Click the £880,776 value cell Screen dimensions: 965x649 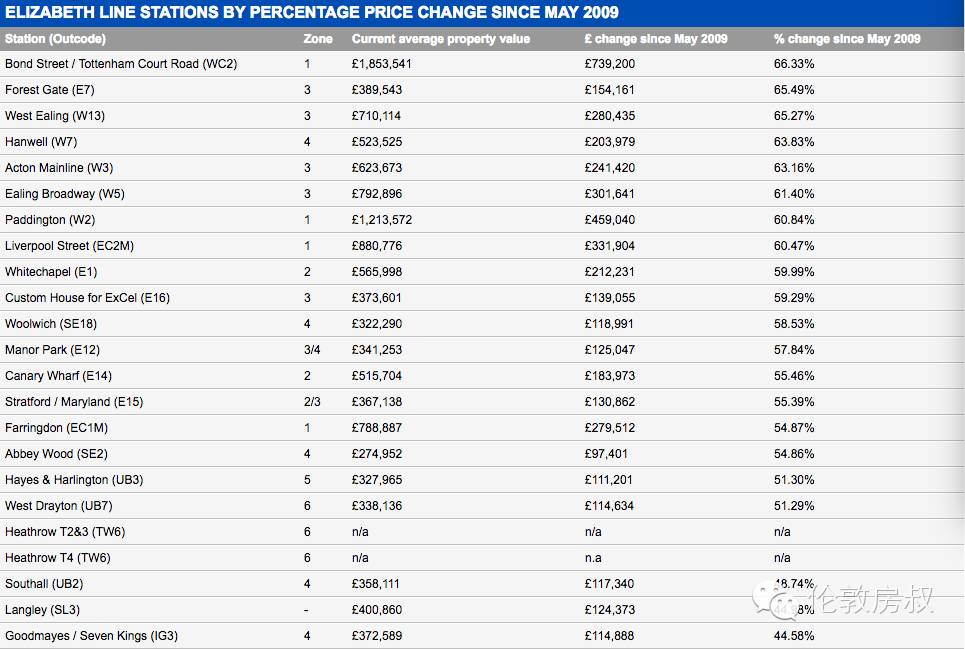(377, 246)
